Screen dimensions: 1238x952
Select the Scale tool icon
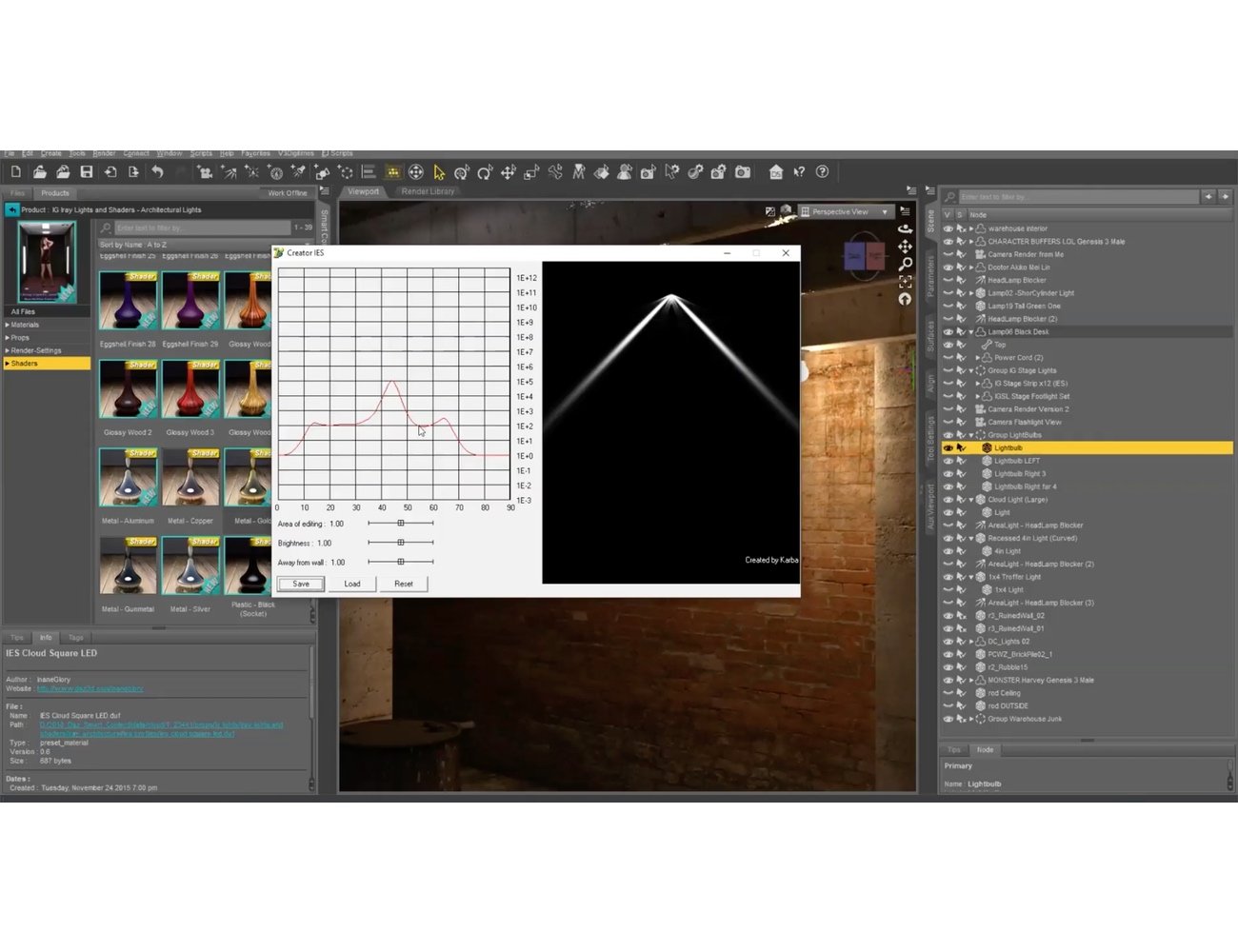pyautogui.click(x=531, y=172)
